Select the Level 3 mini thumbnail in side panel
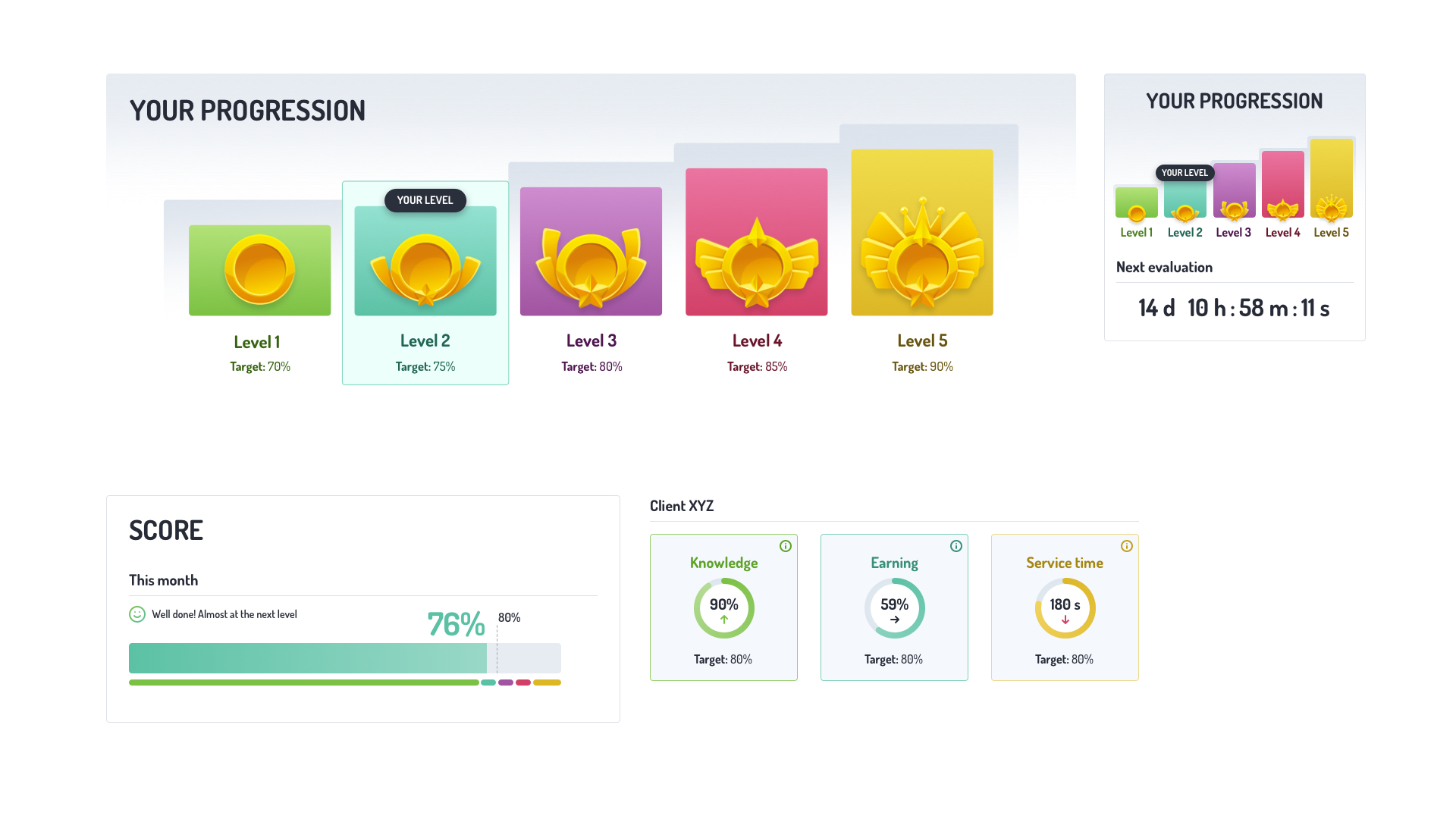The height and width of the screenshot is (819, 1456). [1234, 190]
